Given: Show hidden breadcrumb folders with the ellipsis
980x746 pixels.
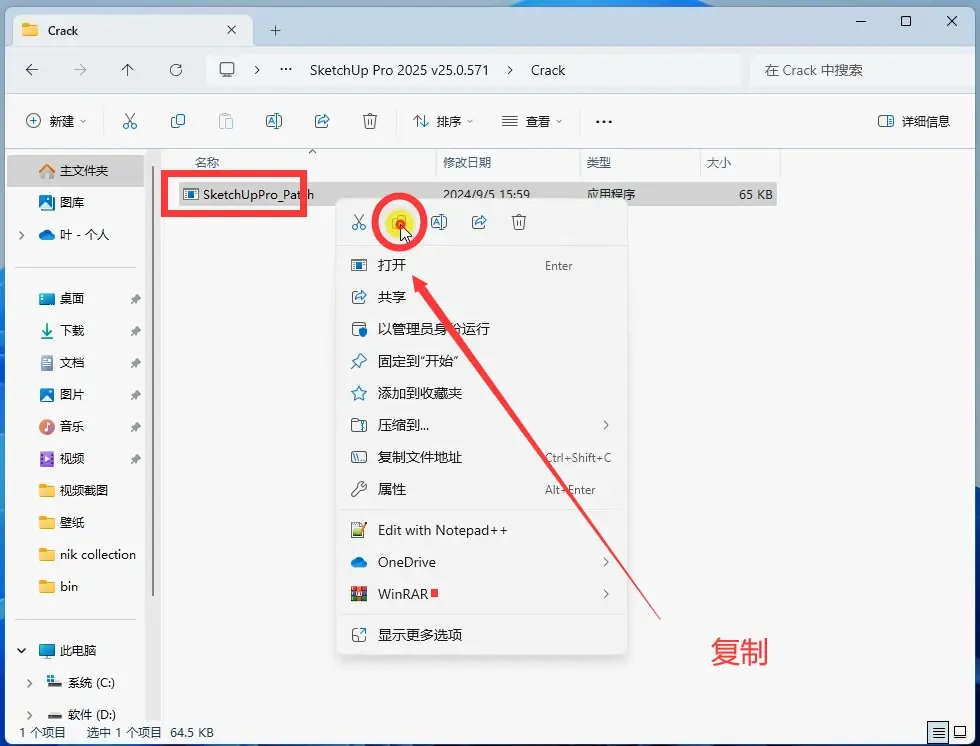Looking at the screenshot, I should tap(286, 69).
